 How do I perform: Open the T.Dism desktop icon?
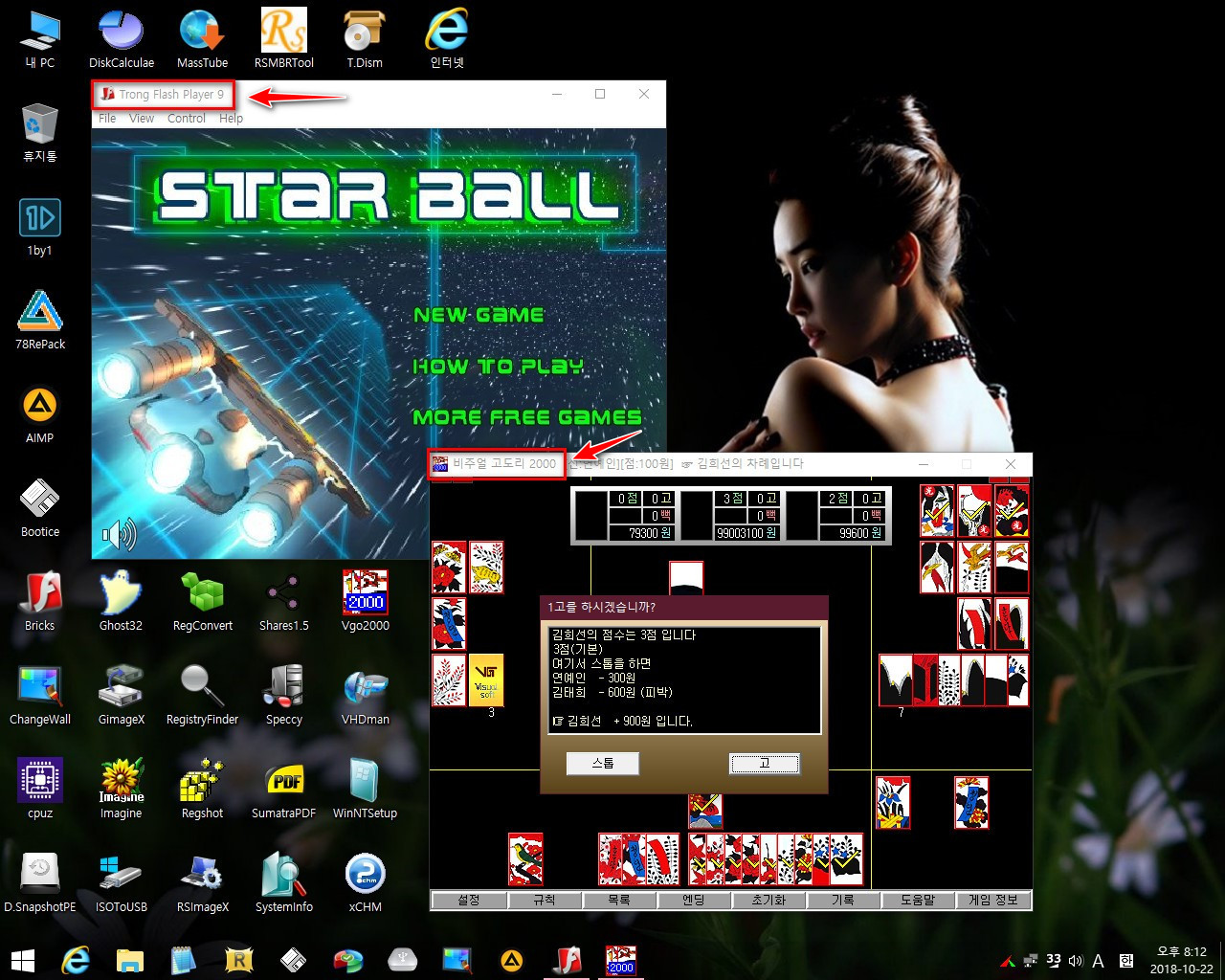pyautogui.click(x=365, y=39)
